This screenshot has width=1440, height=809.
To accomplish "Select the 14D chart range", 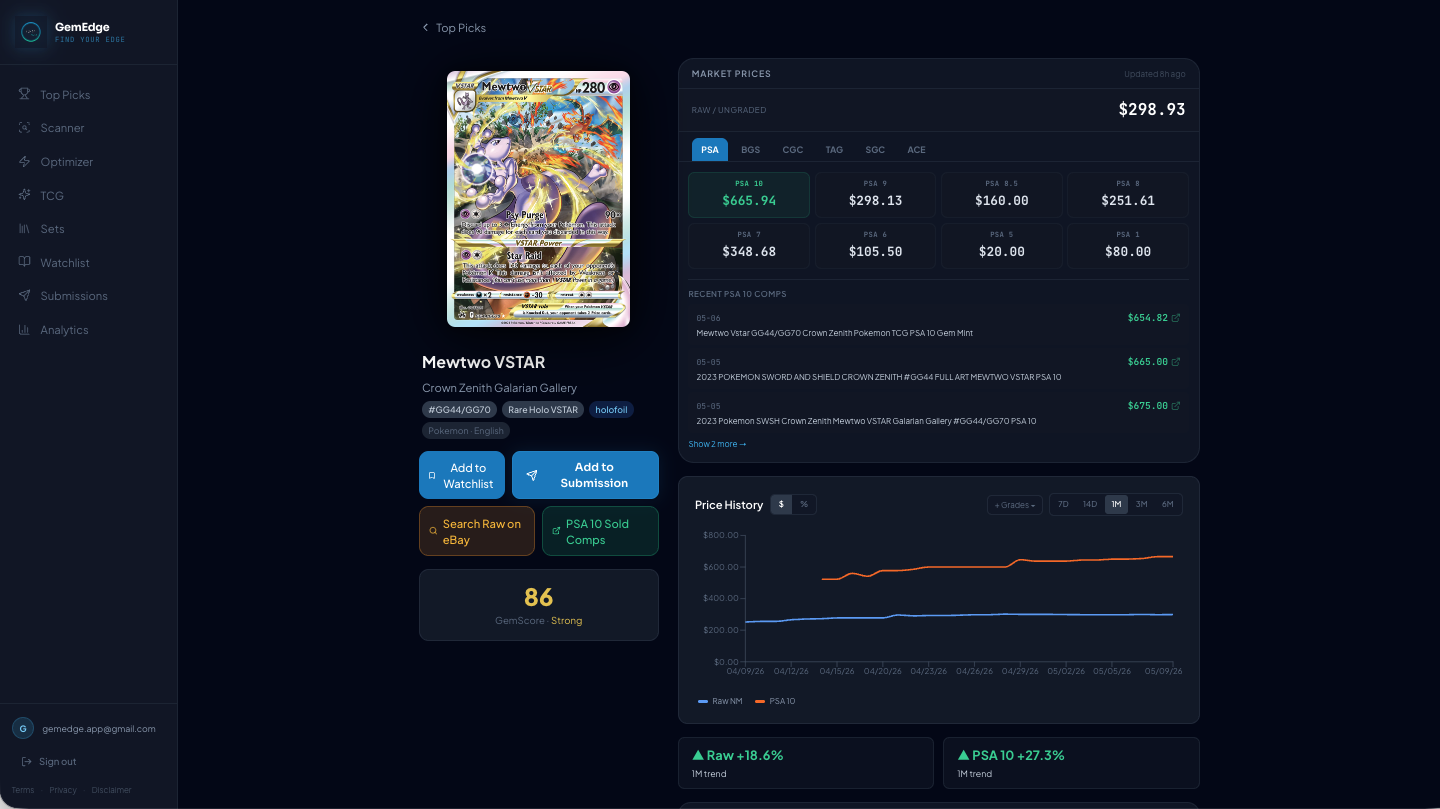I will pos(1090,504).
